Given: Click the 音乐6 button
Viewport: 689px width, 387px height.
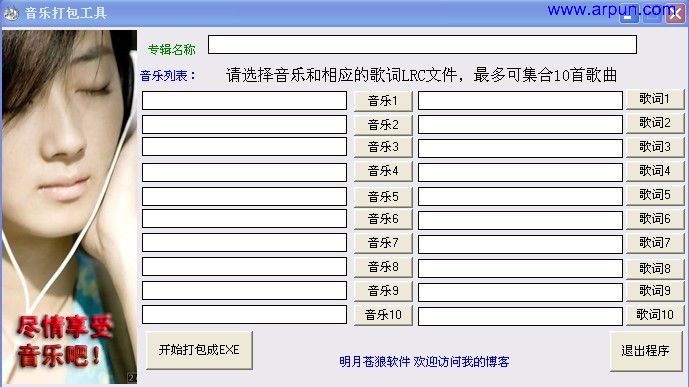Looking at the screenshot, I should pyautogui.click(x=383, y=219).
